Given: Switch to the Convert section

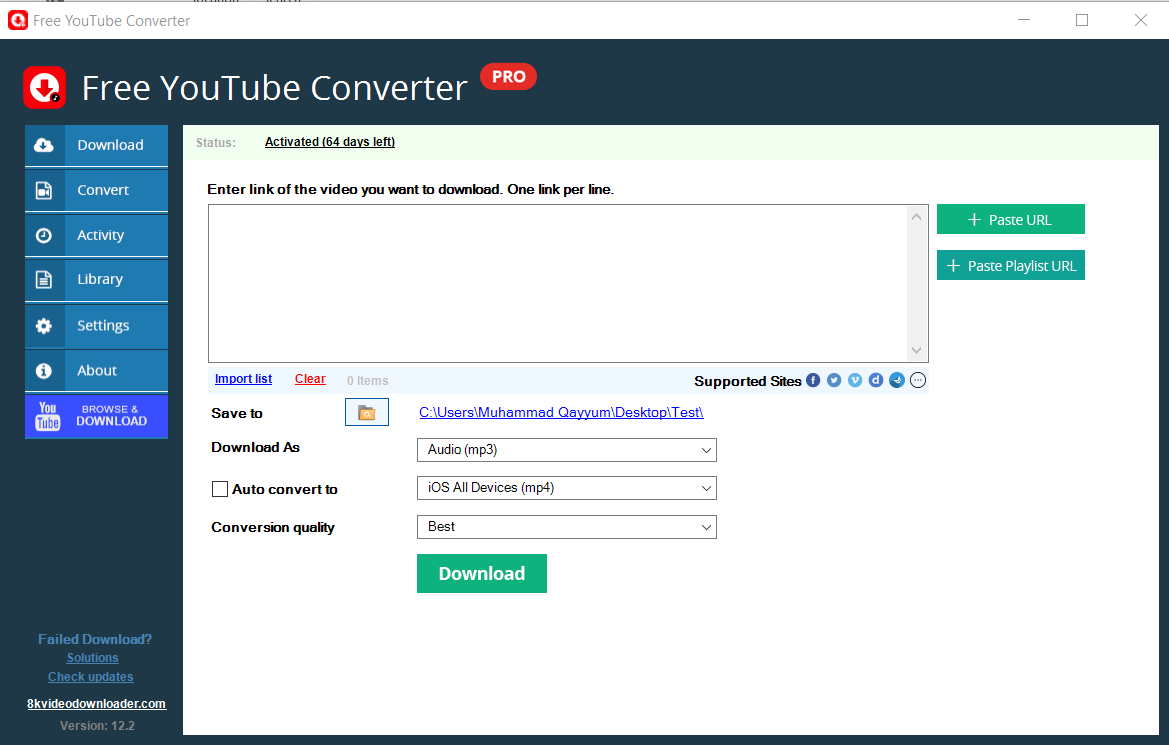Looking at the screenshot, I should coord(96,190).
